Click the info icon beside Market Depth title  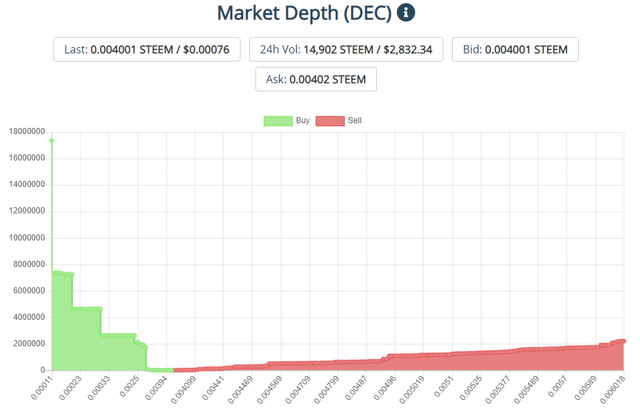[x=406, y=12]
